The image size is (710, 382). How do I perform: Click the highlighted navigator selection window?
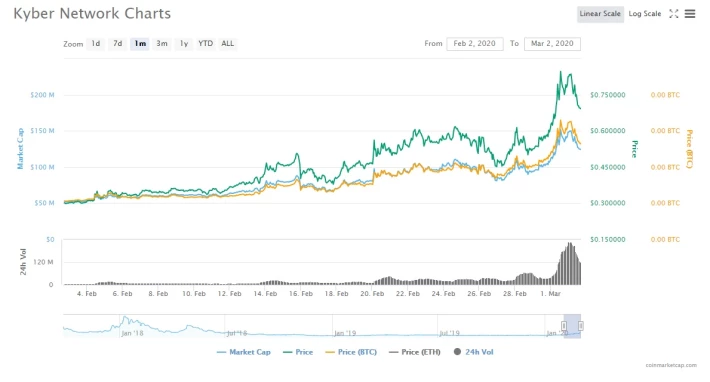(572, 326)
